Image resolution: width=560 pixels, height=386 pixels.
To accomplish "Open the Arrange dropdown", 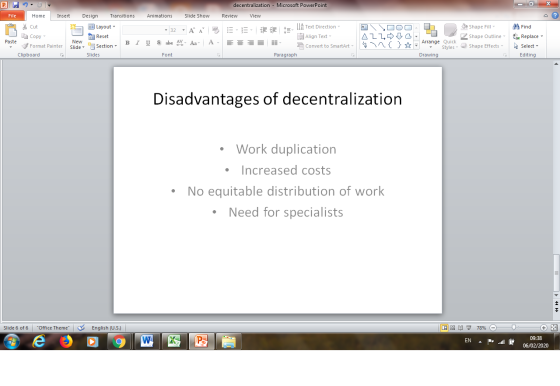I will click(430, 36).
